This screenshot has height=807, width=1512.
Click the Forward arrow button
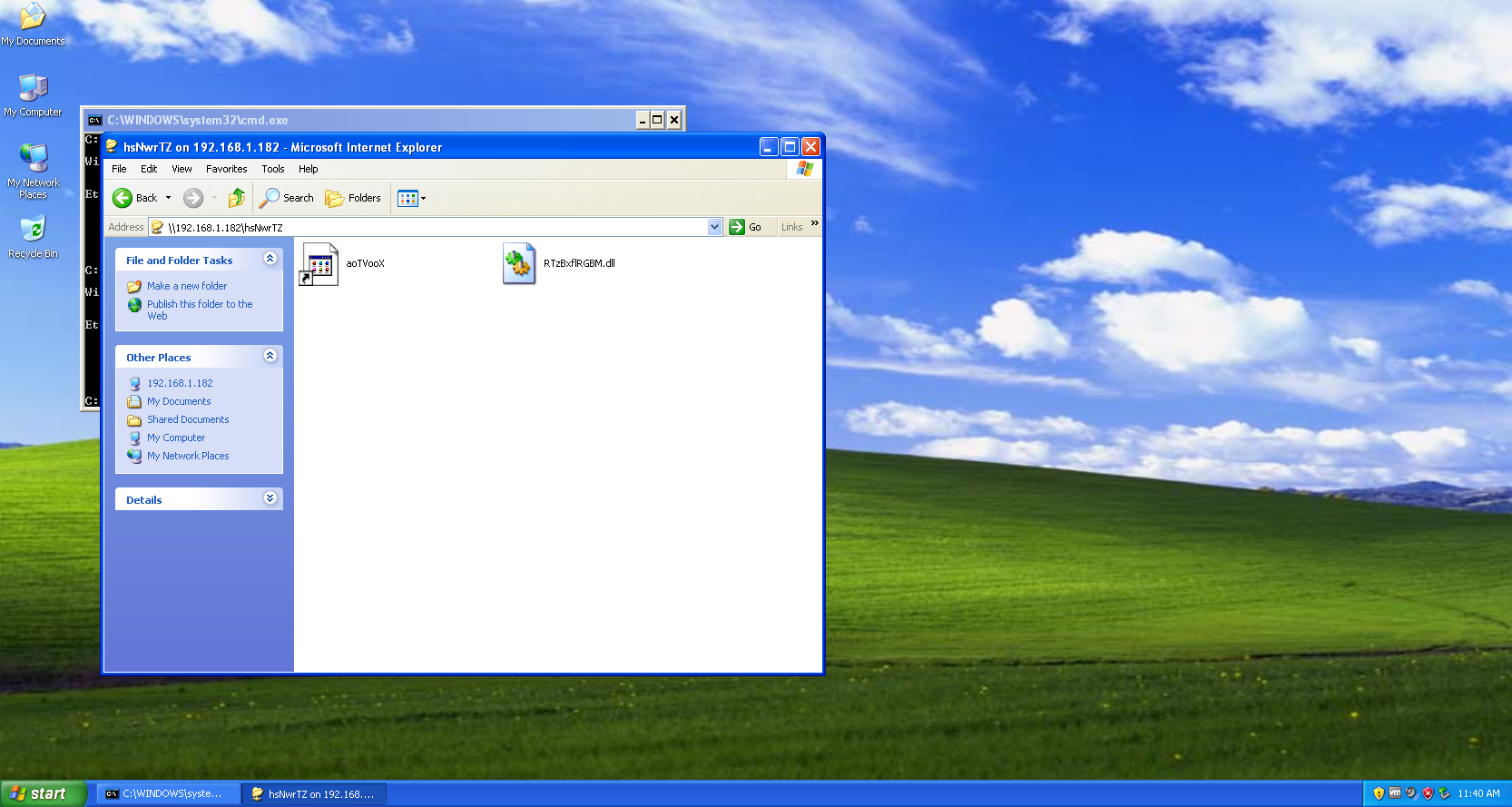pyautogui.click(x=193, y=198)
